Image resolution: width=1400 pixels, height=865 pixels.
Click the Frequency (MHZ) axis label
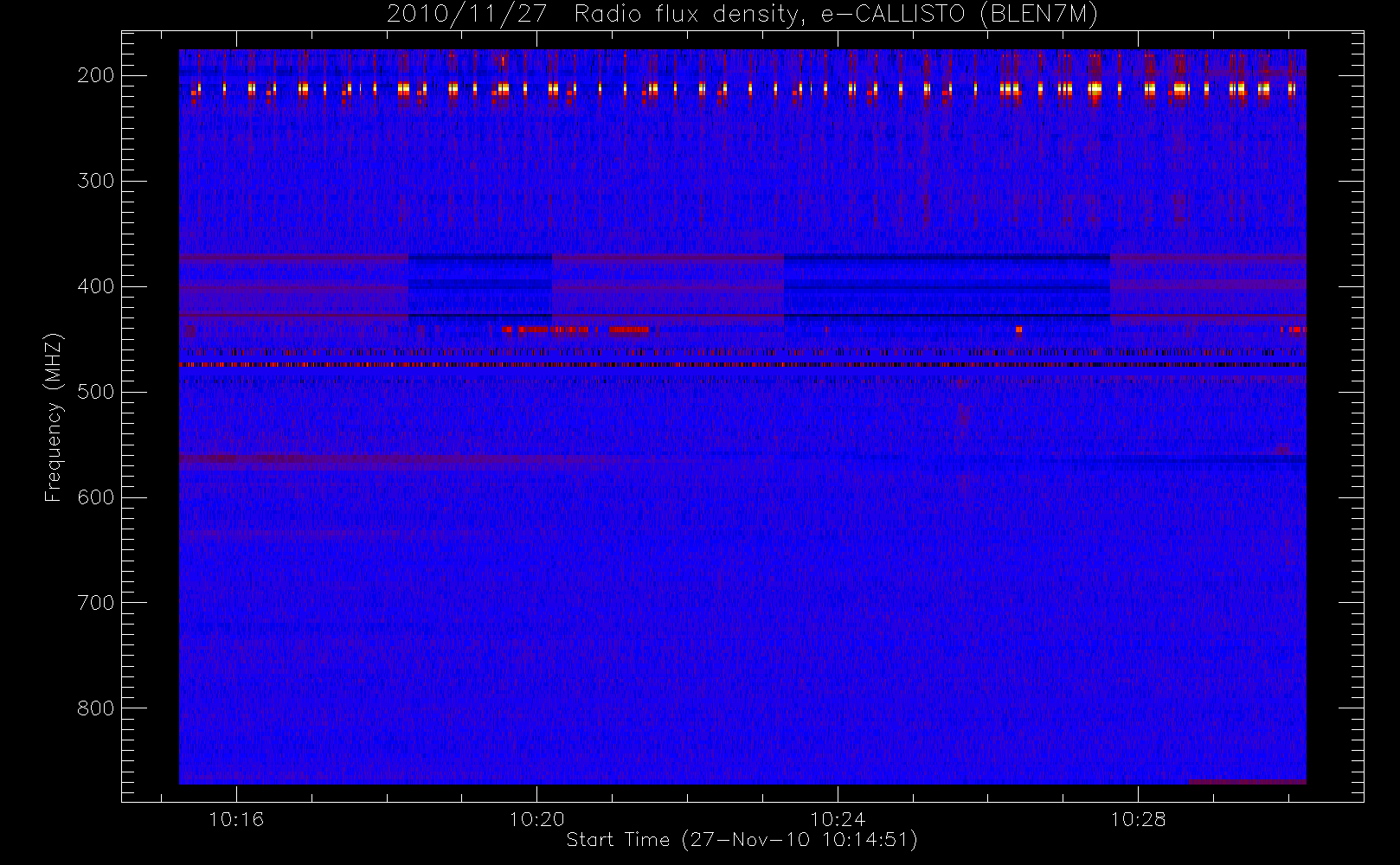(54, 417)
